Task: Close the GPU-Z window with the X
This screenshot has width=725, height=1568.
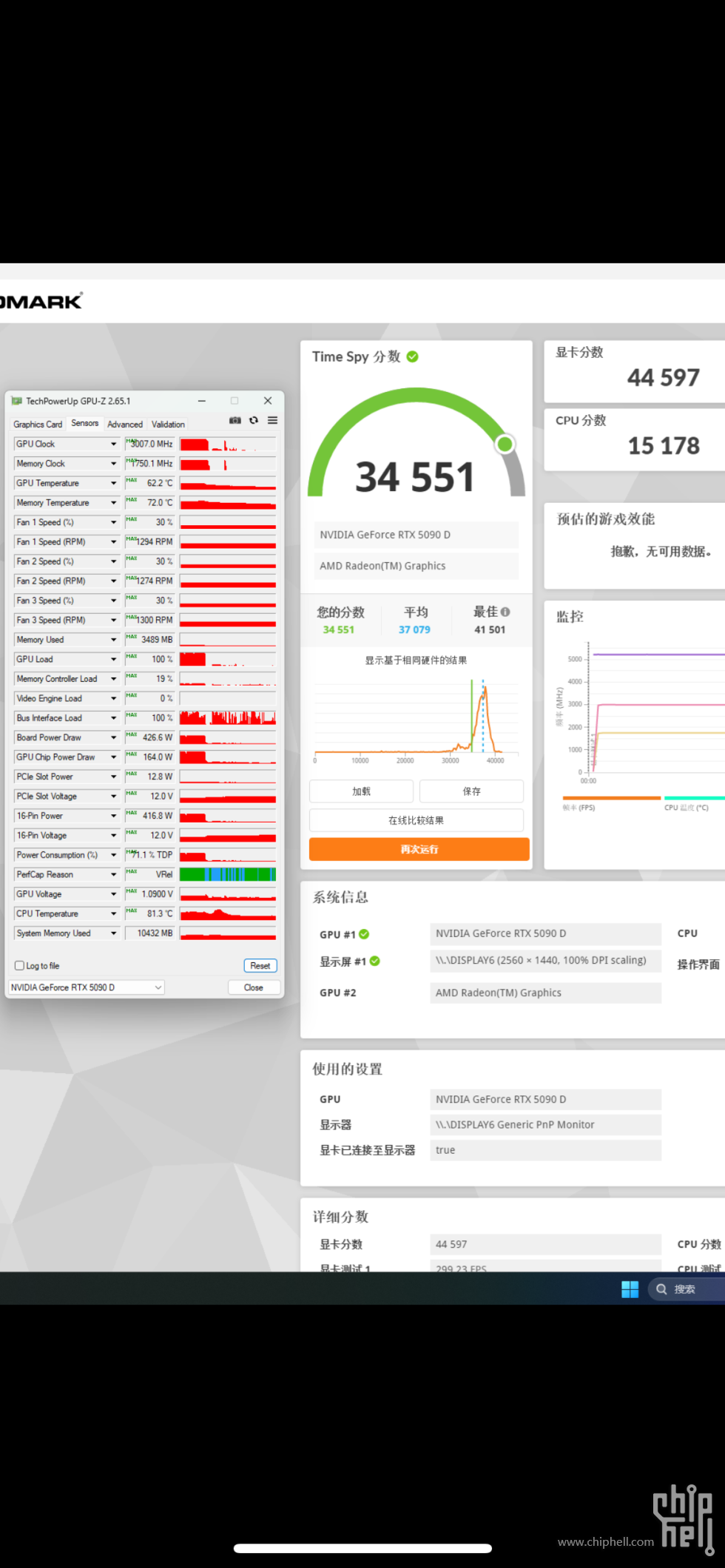Action: pos(268,401)
